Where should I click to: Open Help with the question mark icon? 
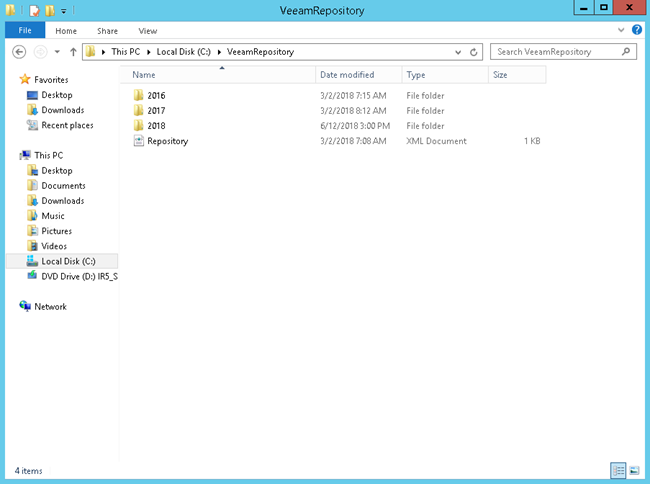(637, 30)
